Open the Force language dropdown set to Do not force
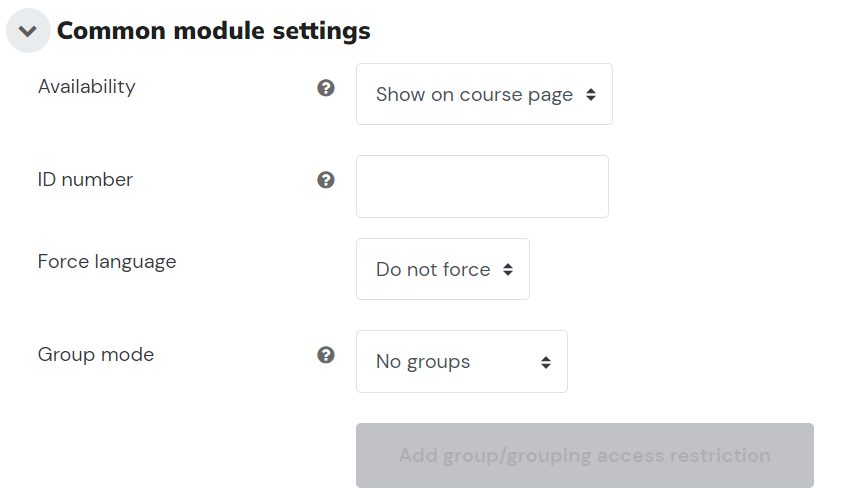Screen dimensions: 853x502 pos(443,269)
